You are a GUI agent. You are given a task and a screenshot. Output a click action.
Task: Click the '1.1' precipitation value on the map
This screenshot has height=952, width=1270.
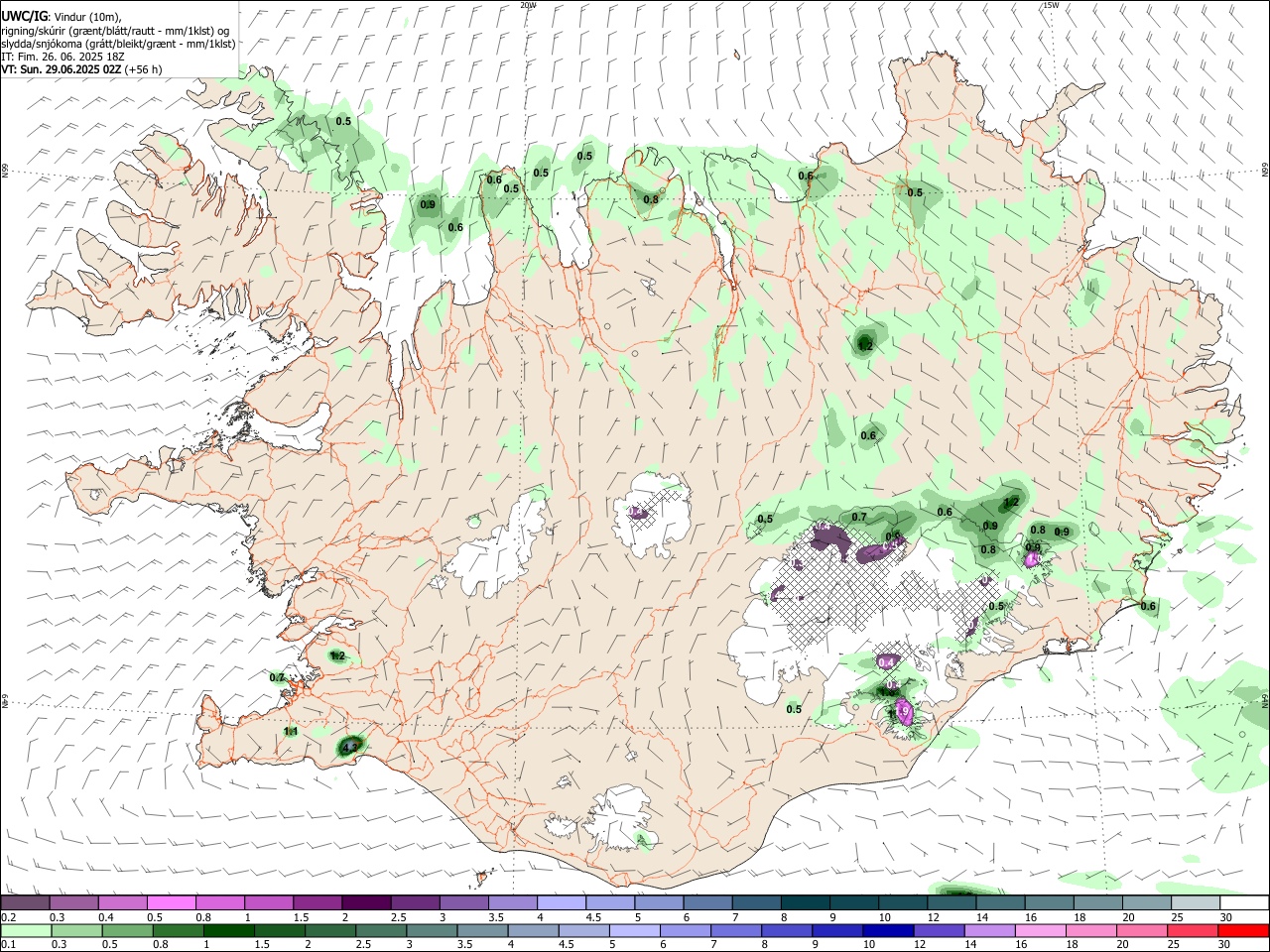pyautogui.click(x=291, y=732)
